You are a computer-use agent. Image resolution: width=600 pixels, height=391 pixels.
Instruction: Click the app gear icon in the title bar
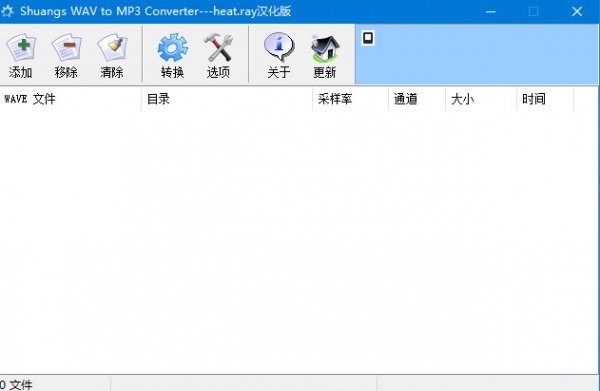pos(7,11)
